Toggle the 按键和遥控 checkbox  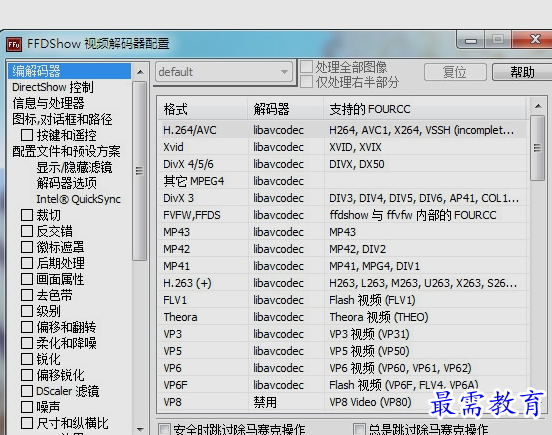tap(27, 135)
